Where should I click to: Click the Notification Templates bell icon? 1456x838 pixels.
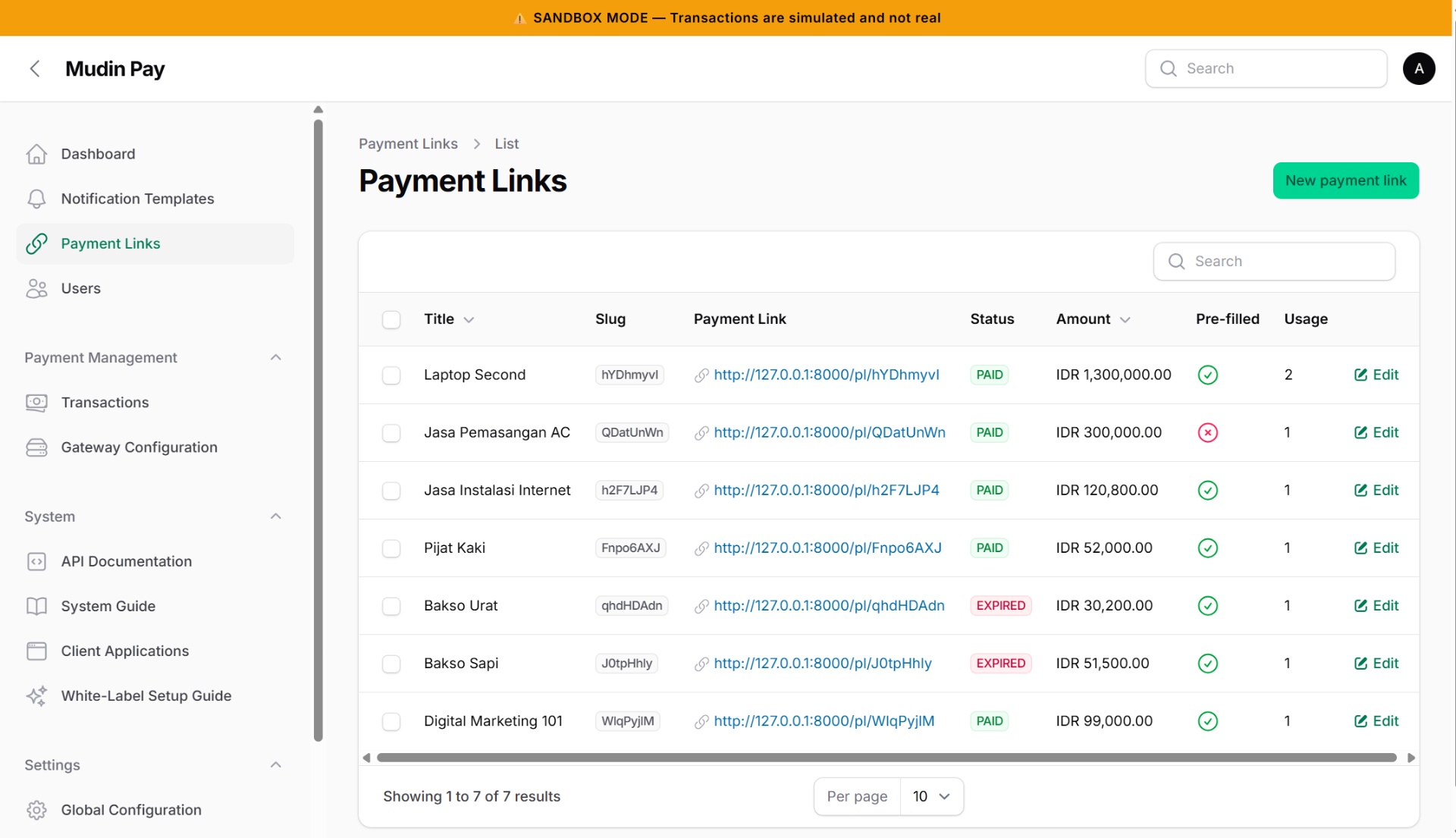click(36, 199)
